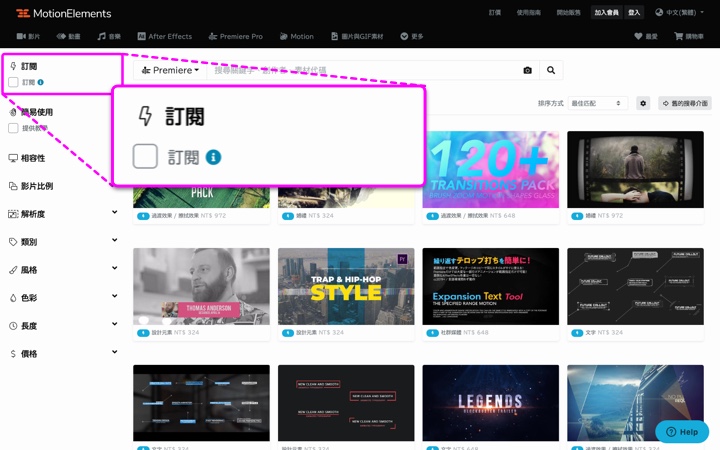Image resolution: width=720 pixels, height=450 pixels.
Task: Open the 最佳匹配 sort dropdown
Action: (x=597, y=103)
